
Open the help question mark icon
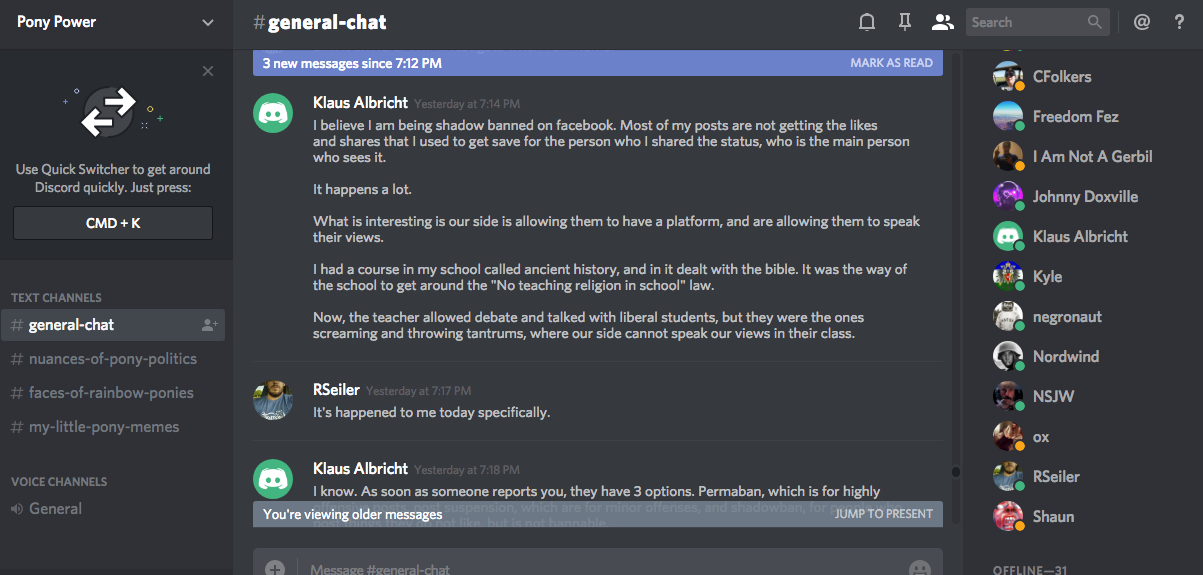point(1179,22)
